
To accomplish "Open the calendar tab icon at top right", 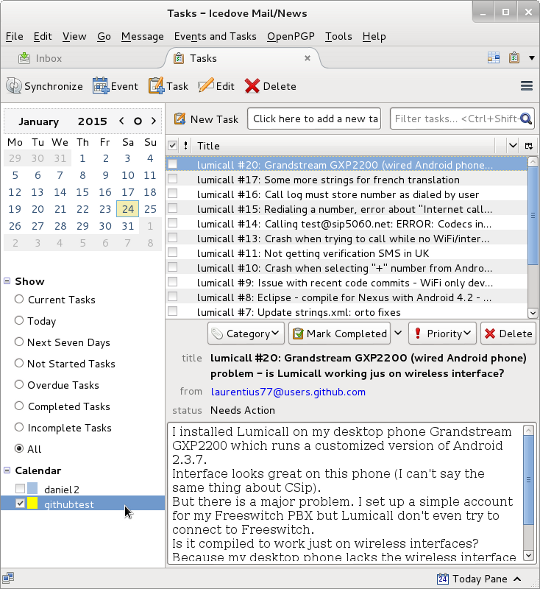I will pos(494,57).
